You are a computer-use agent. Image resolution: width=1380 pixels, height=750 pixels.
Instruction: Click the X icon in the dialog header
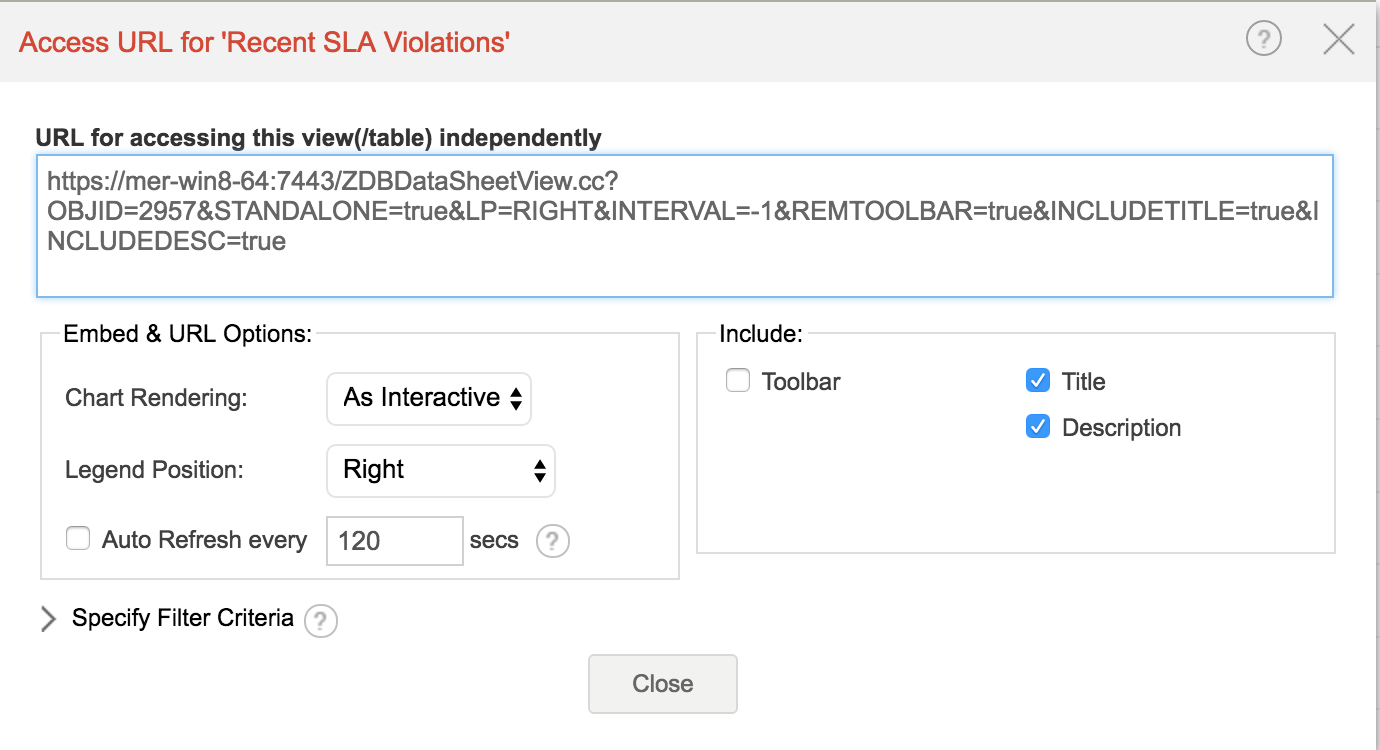click(1338, 40)
